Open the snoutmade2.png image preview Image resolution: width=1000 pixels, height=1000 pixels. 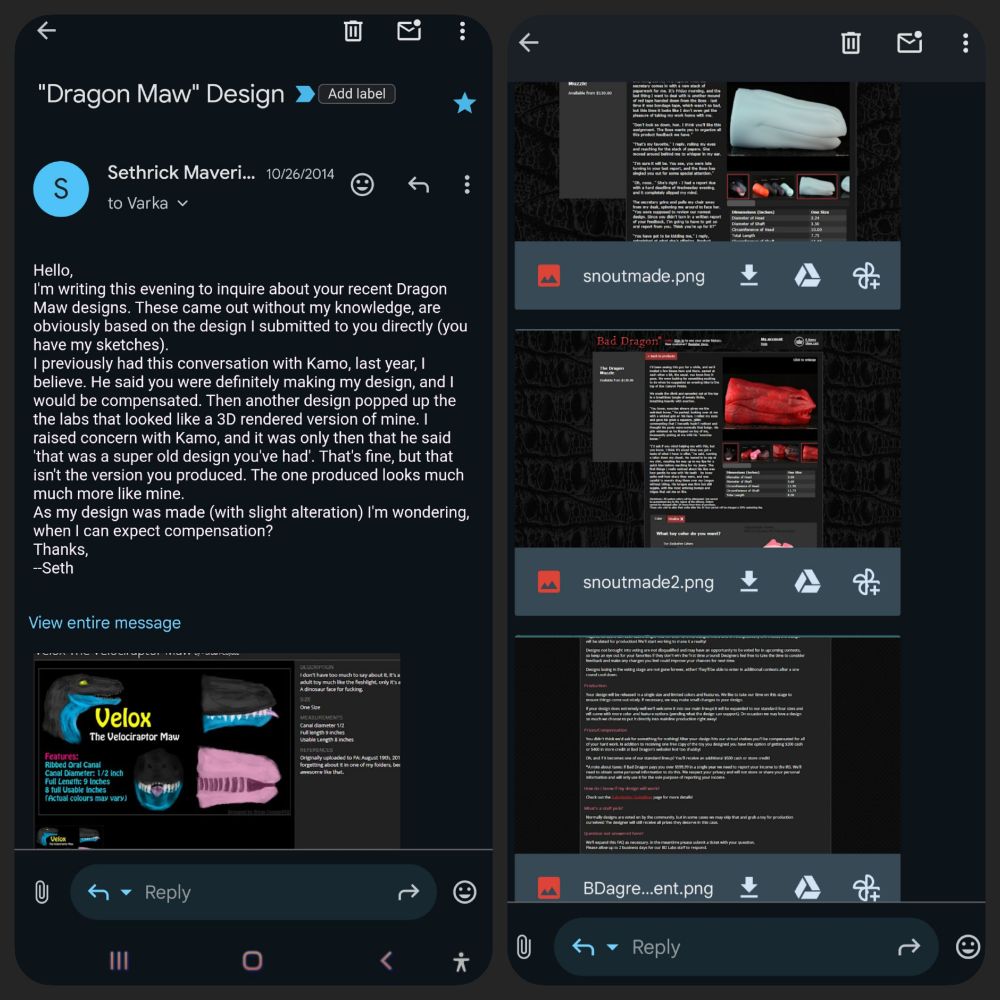707,439
